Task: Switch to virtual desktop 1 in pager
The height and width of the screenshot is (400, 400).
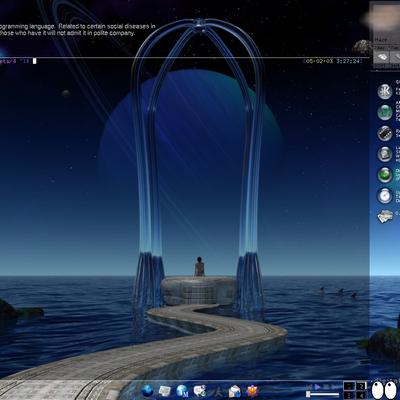Action: pos(349,386)
